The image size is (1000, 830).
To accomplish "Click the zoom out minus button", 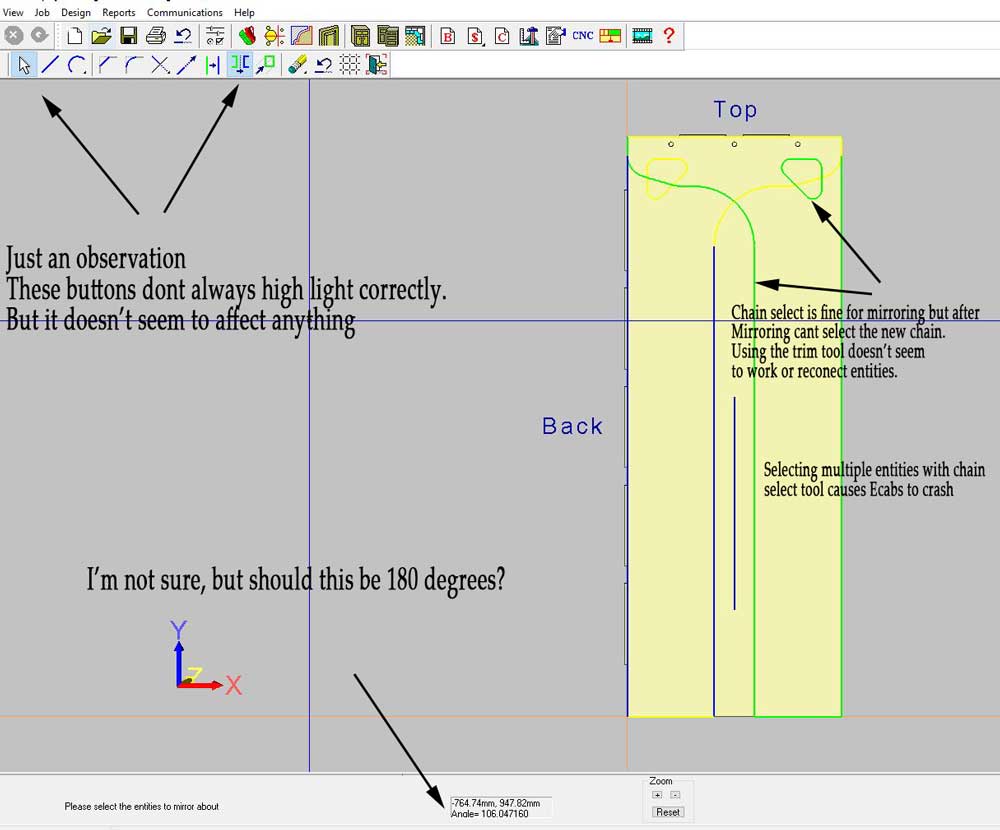I will (x=675, y=795).
